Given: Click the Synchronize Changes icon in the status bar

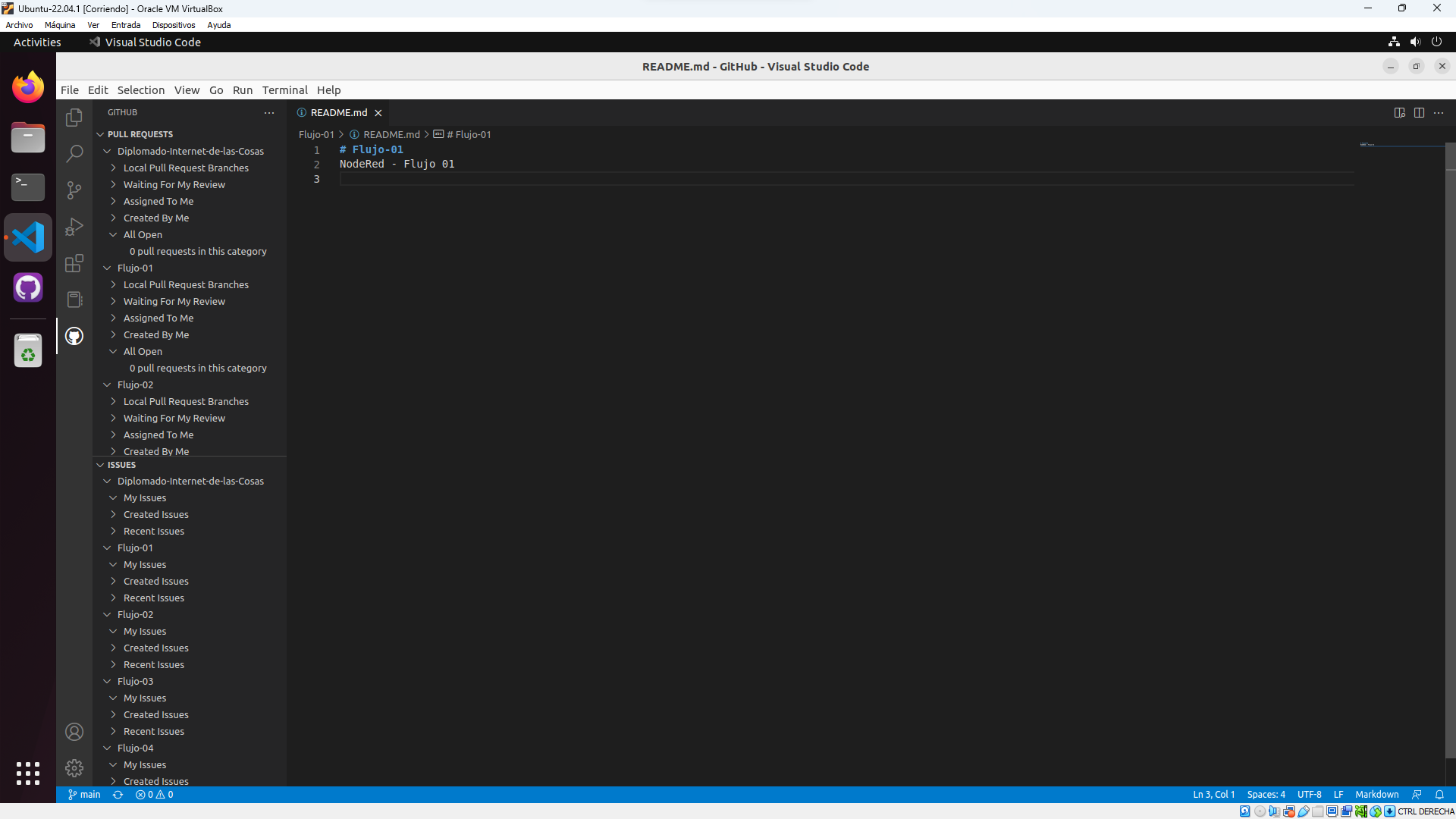Looking at the screenshot, I should click(x=118, y=795).
